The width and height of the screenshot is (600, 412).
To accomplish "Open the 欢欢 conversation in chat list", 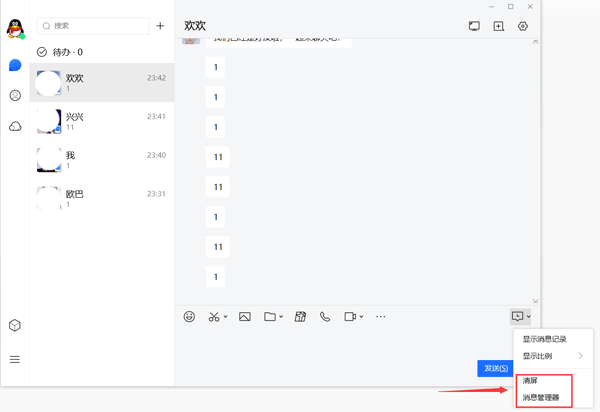I will pyautogui.click(x=102, y=83).
